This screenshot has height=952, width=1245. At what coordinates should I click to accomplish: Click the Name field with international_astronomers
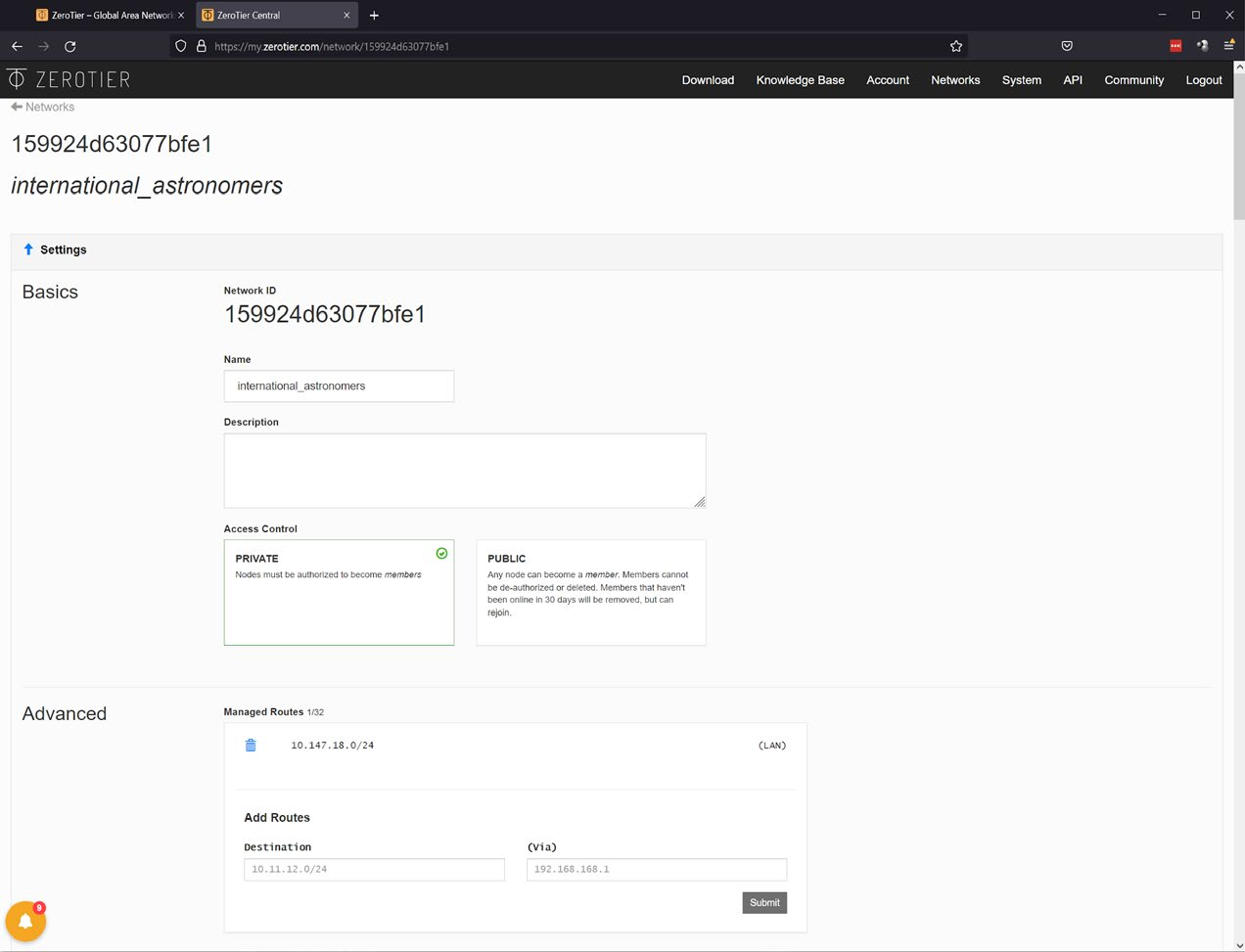(339, 385)
